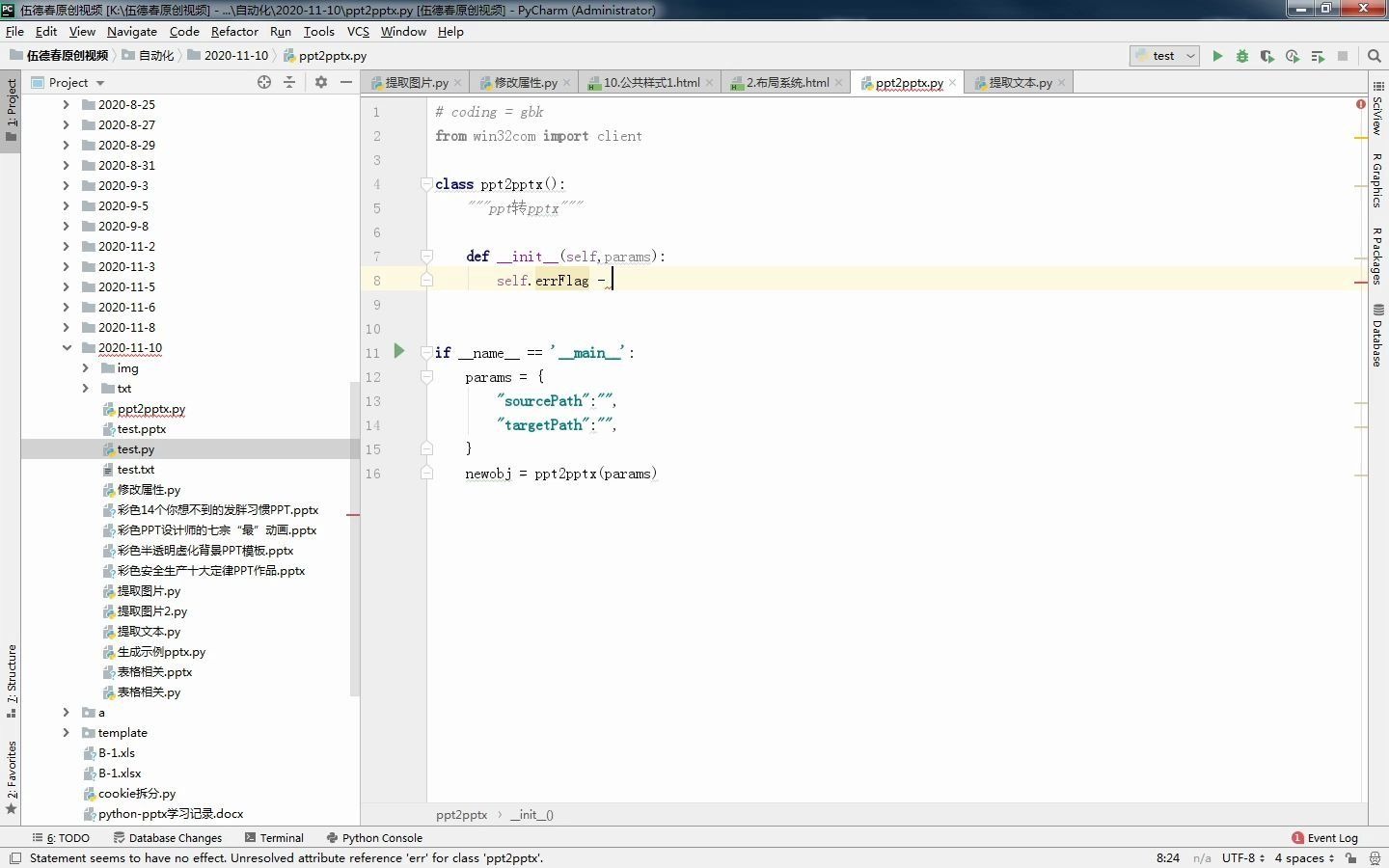The width and height of the screenshot is (1389, 868).
Task: Click the error indicator atop editor scrollbar
Action: 1360,104
